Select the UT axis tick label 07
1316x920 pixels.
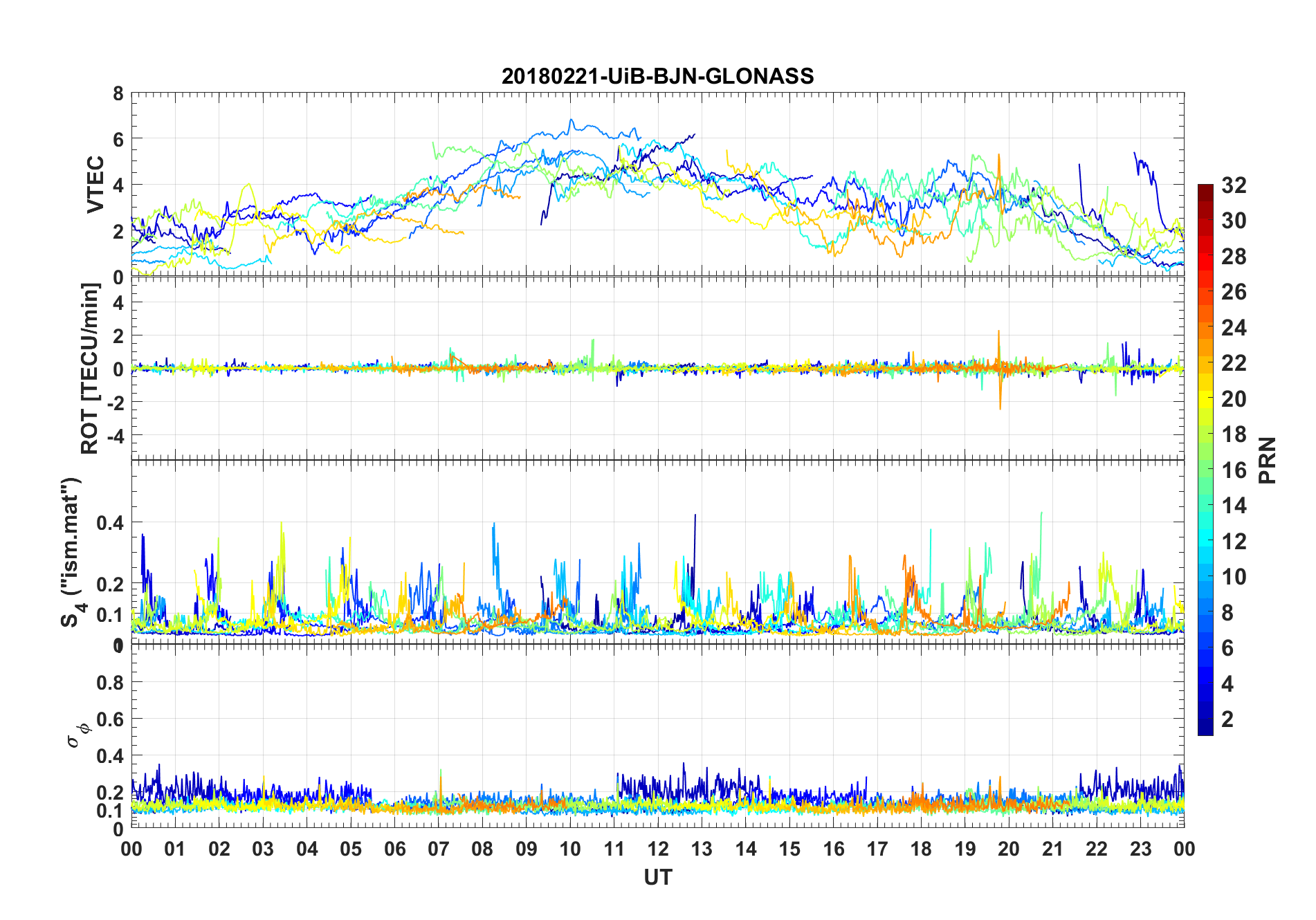pos(439,849)
